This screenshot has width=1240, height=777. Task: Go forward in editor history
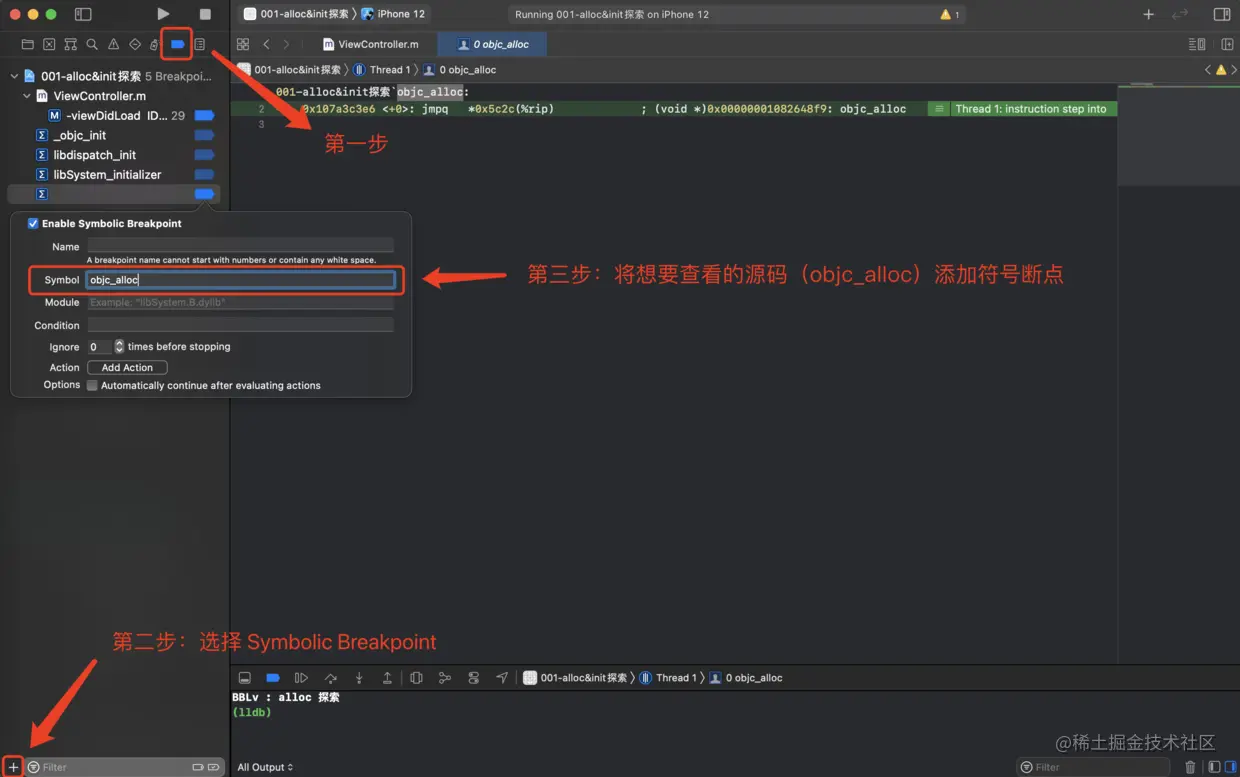coord(286,44)
